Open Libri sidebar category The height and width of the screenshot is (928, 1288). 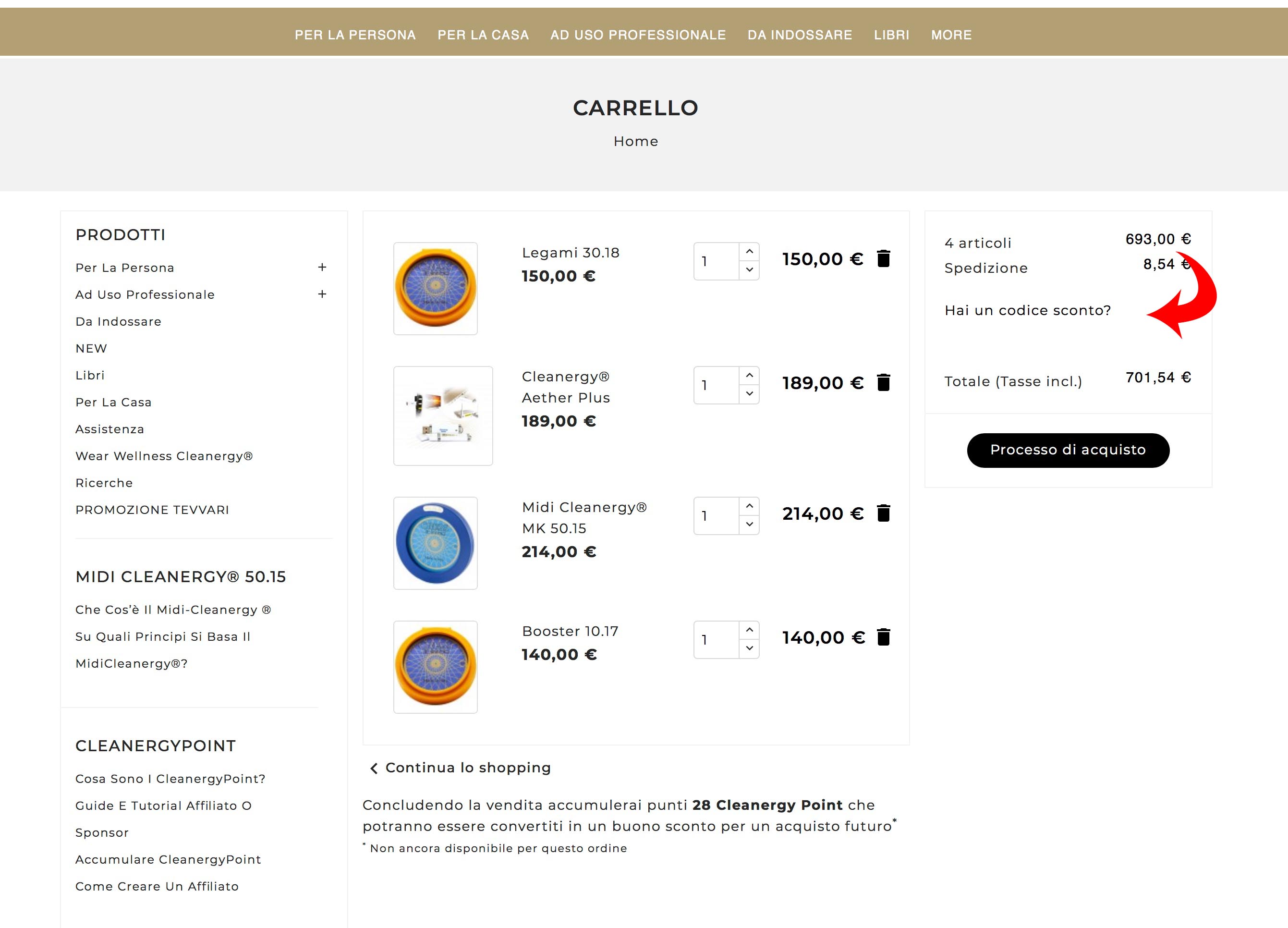[90, 376]
